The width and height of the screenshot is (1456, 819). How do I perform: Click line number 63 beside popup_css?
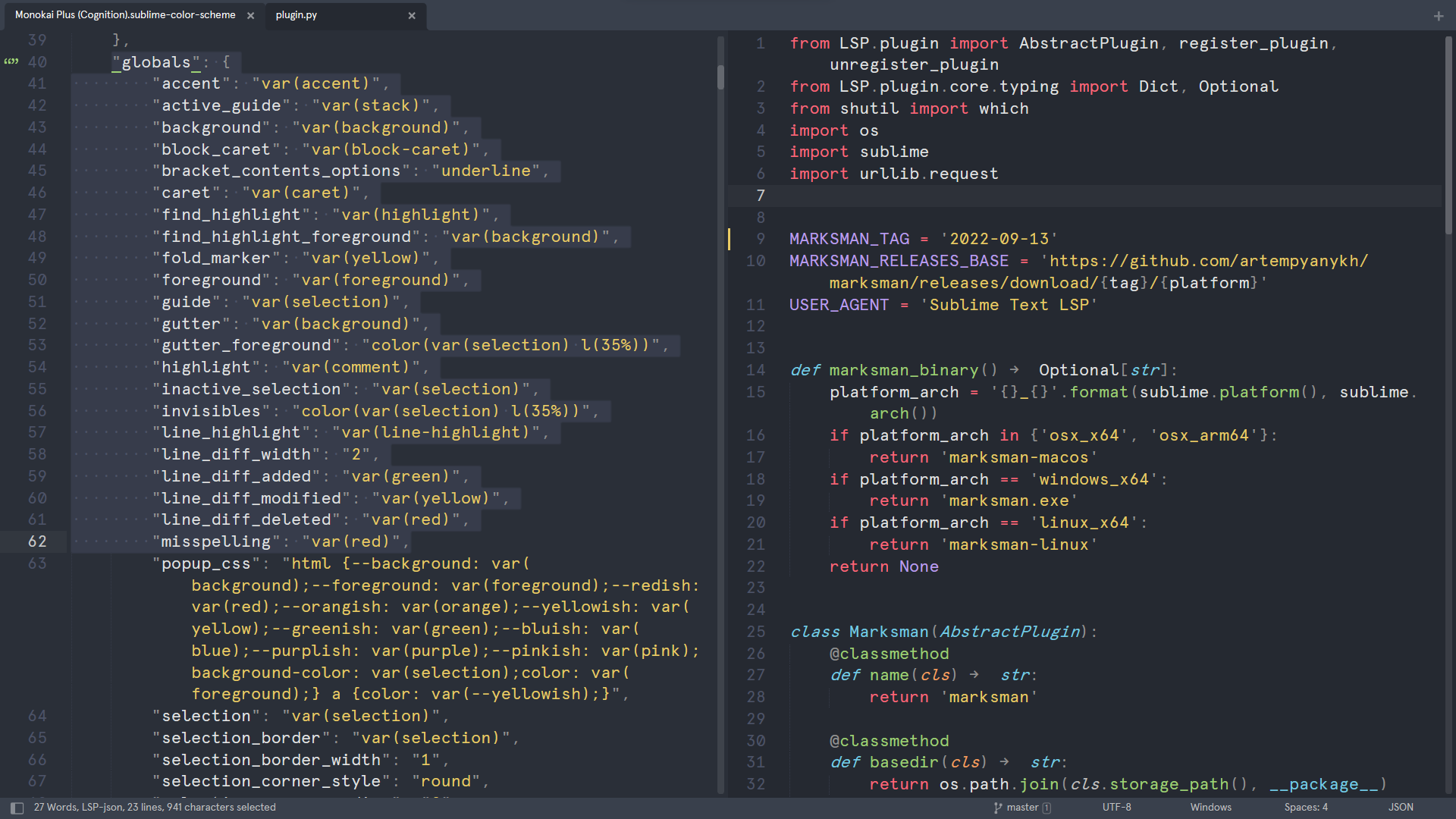37,563
